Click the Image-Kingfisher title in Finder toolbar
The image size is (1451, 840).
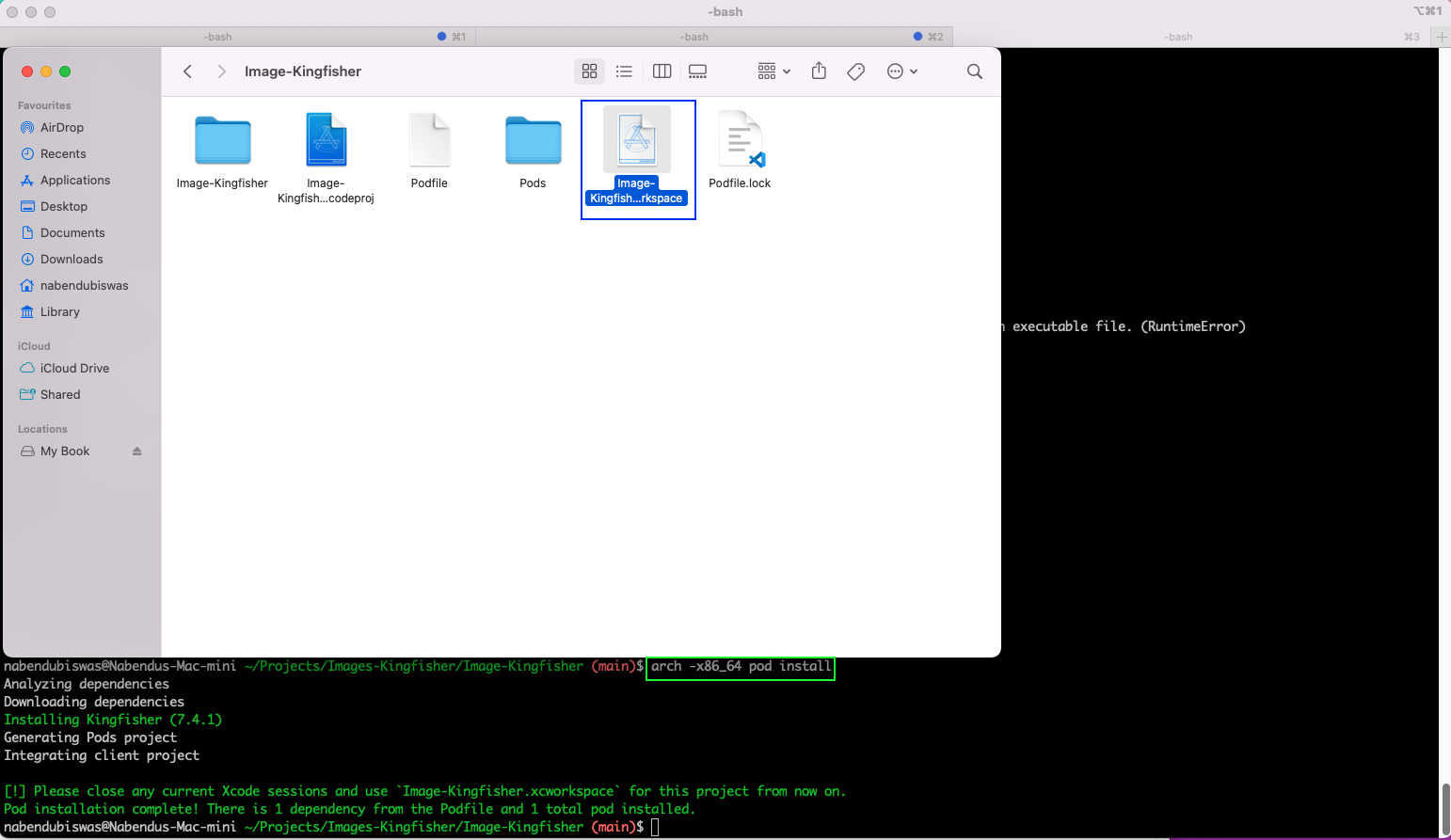(x=303, y=71)
